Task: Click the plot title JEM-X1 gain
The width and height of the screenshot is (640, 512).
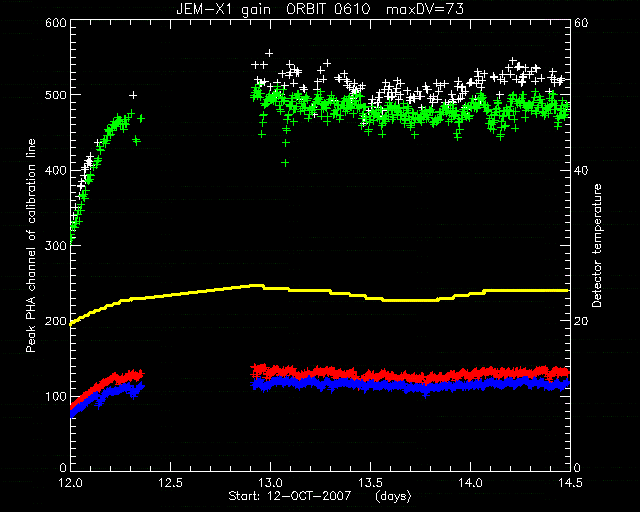Action: [223, 9]
